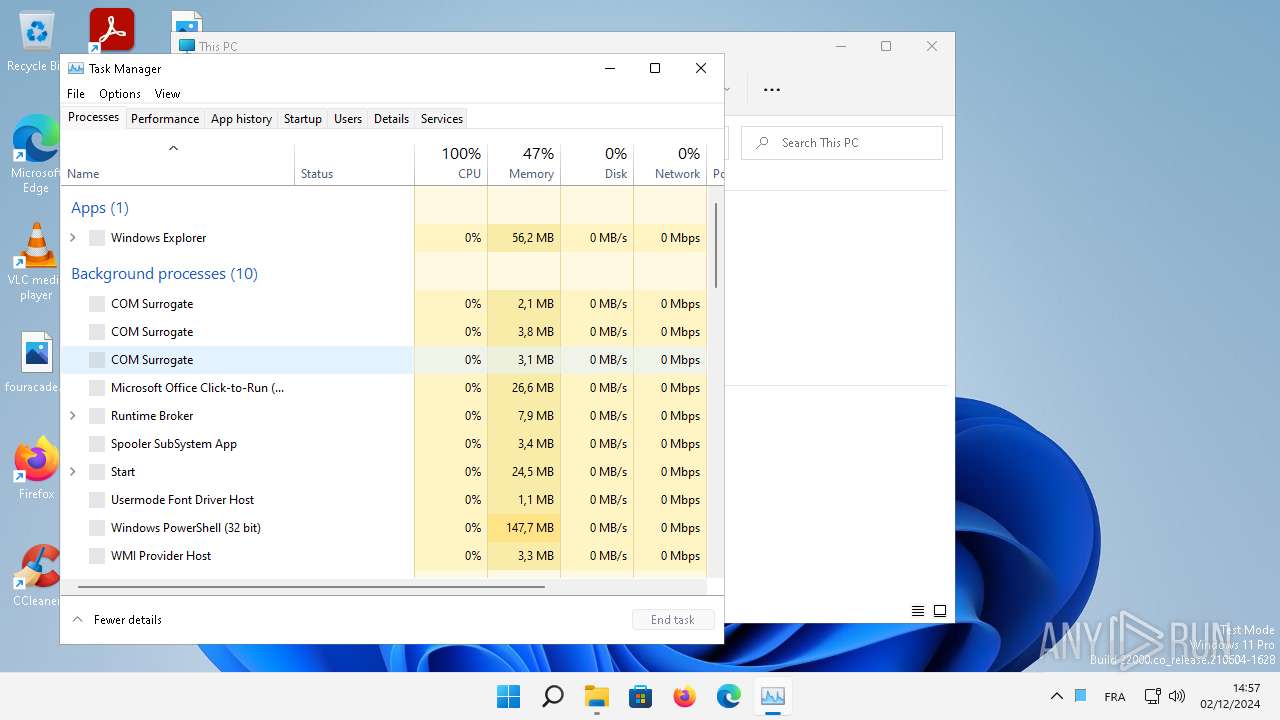Open Adobe Acrobat desktop shortcut

111,31
